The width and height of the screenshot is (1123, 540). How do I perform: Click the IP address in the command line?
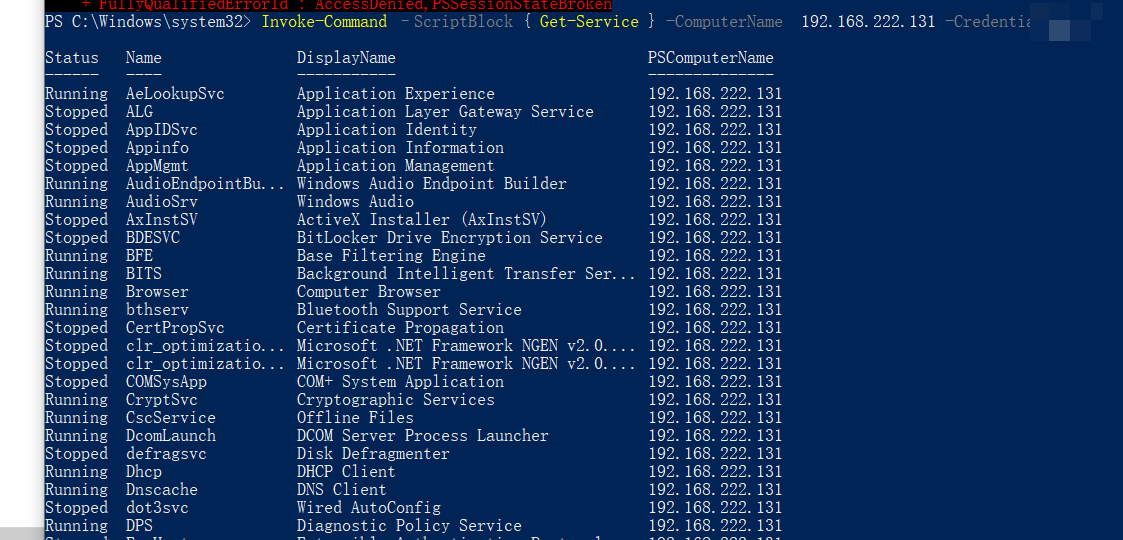[868, 21]
